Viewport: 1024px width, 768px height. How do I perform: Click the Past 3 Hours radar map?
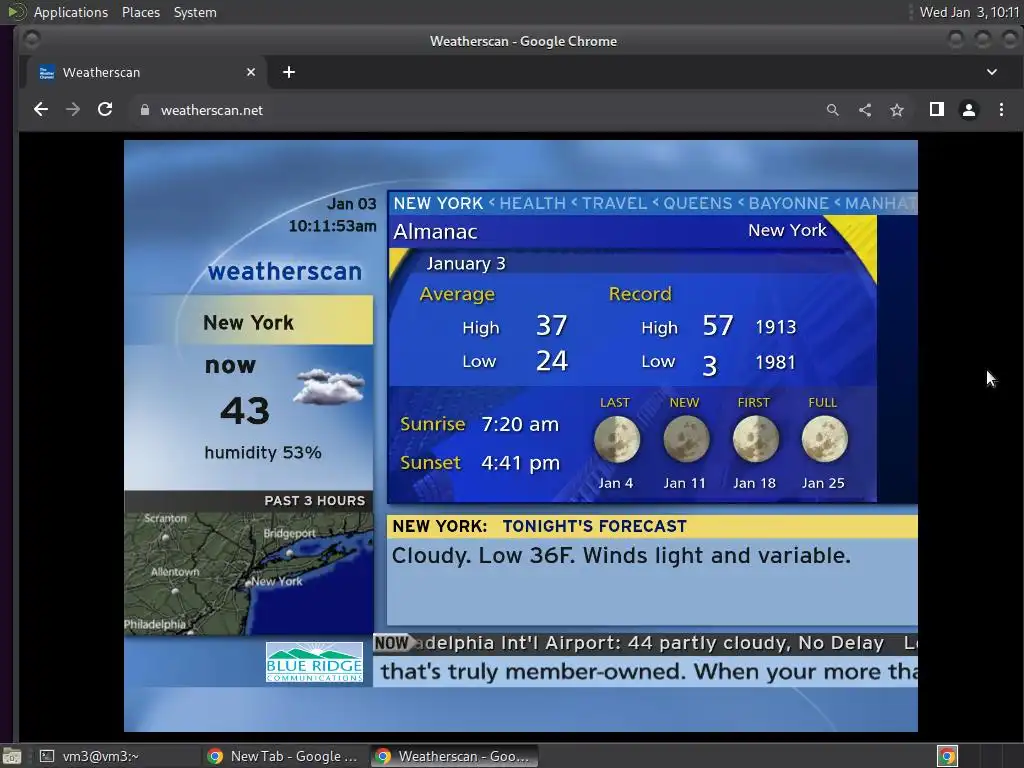249,573
